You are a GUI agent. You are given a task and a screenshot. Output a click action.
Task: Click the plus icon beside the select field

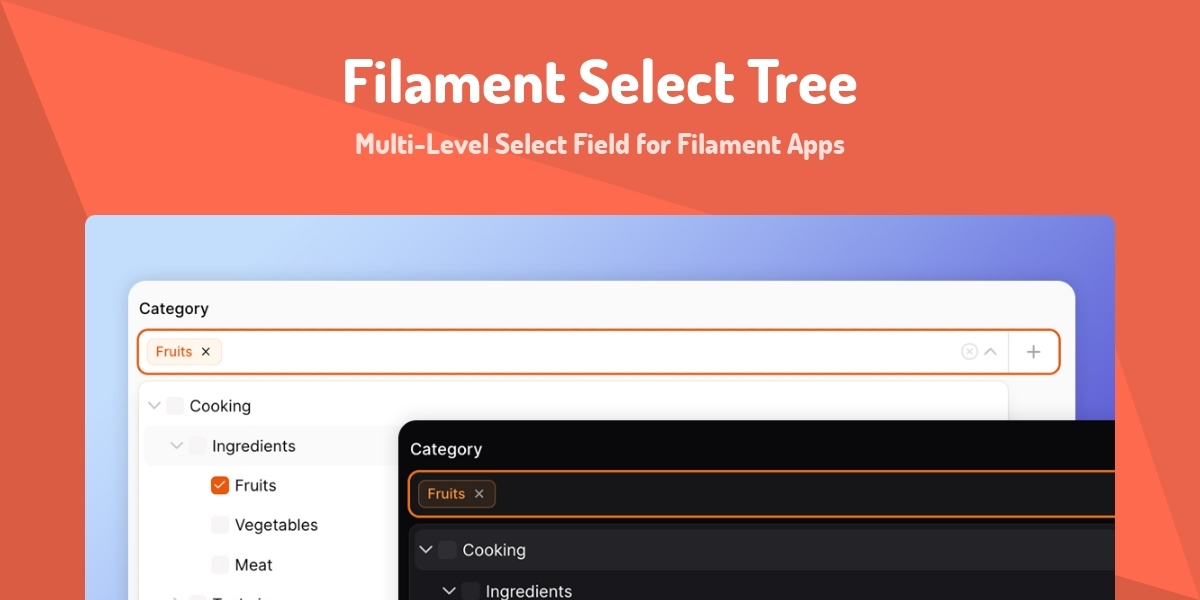pos(1034,351)
